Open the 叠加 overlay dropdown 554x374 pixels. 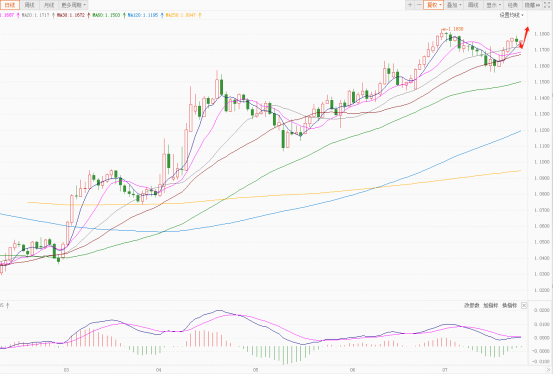(x=454, y=5)
